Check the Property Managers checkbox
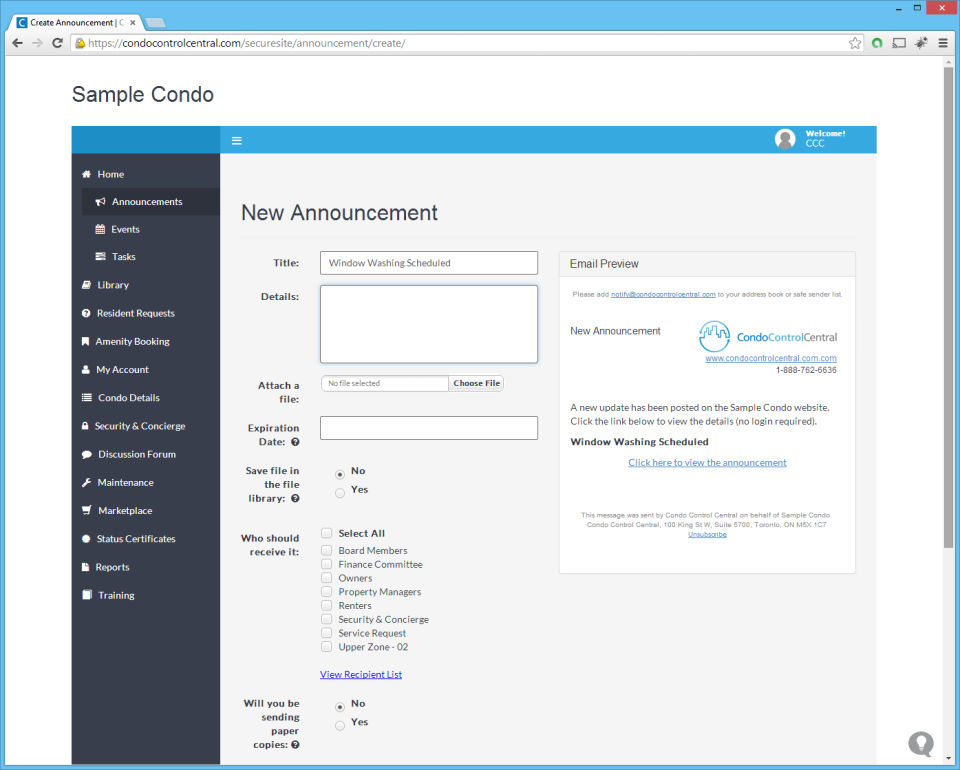 (x=326, y=591)
